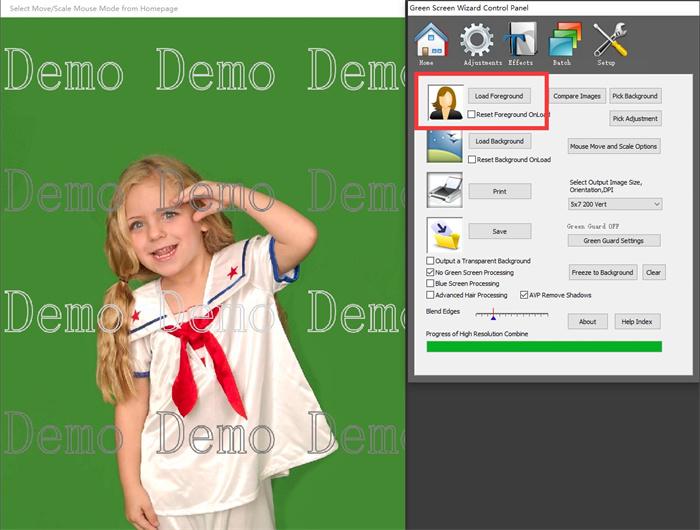Click the save folder icon
This screenshot has height=530, width=700.
point(445,235)
